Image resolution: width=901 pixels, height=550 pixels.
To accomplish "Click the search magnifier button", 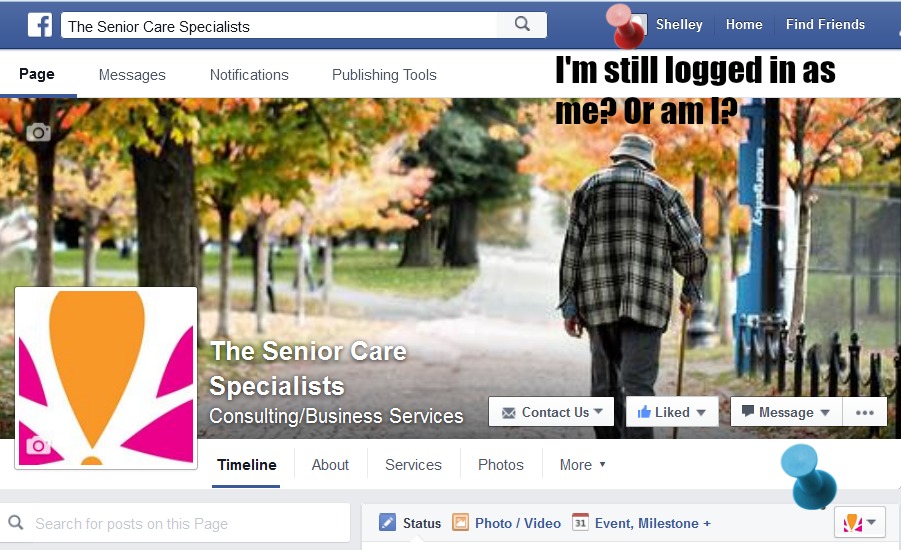I will (522, 24).
